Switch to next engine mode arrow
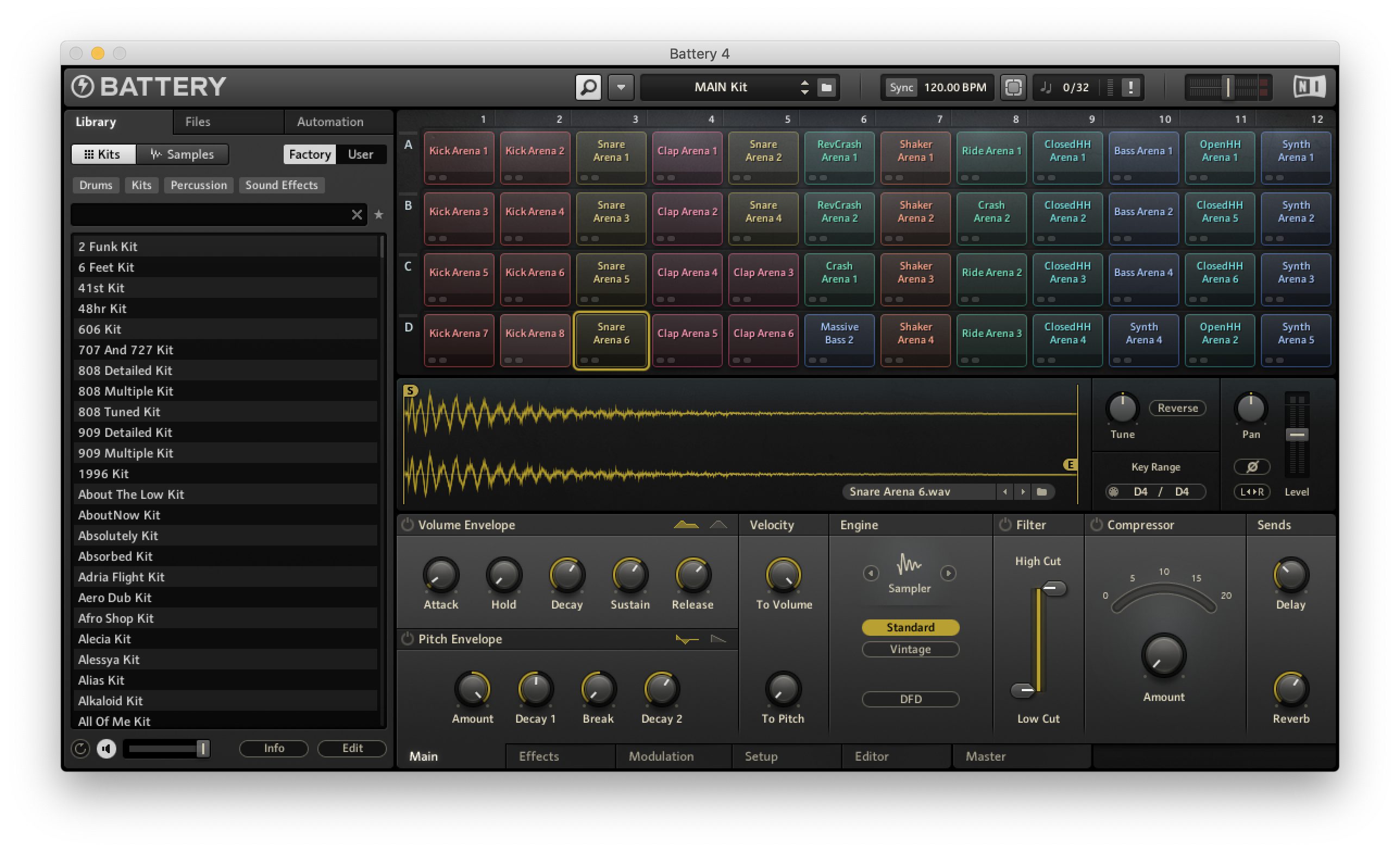Viewport: 1400px width, 852px height. point(948,573)
